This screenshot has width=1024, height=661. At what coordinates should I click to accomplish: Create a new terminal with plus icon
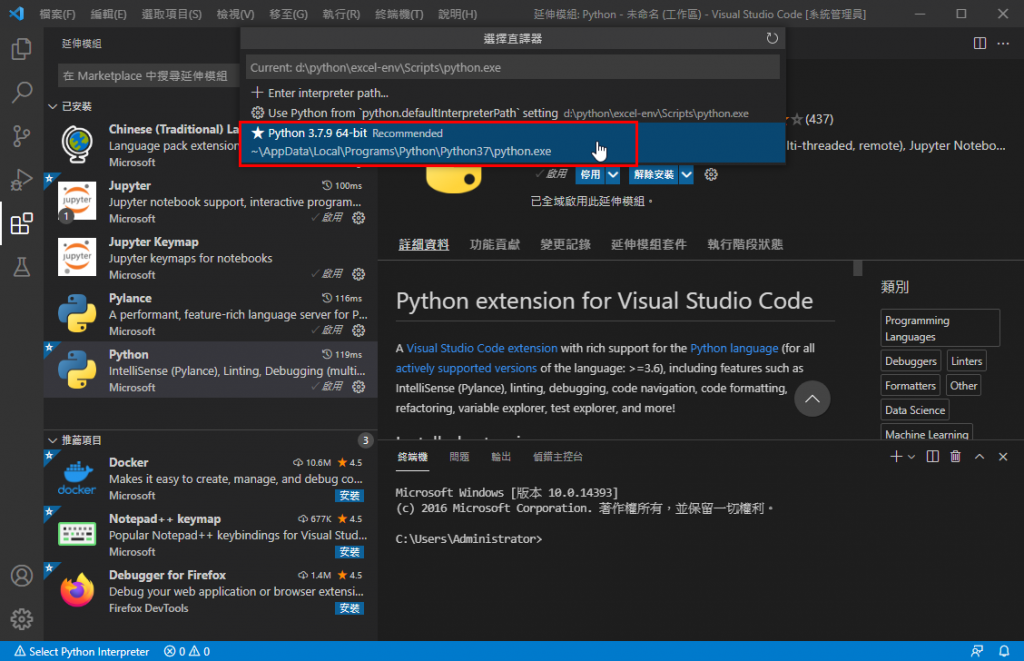pos(896,457)
